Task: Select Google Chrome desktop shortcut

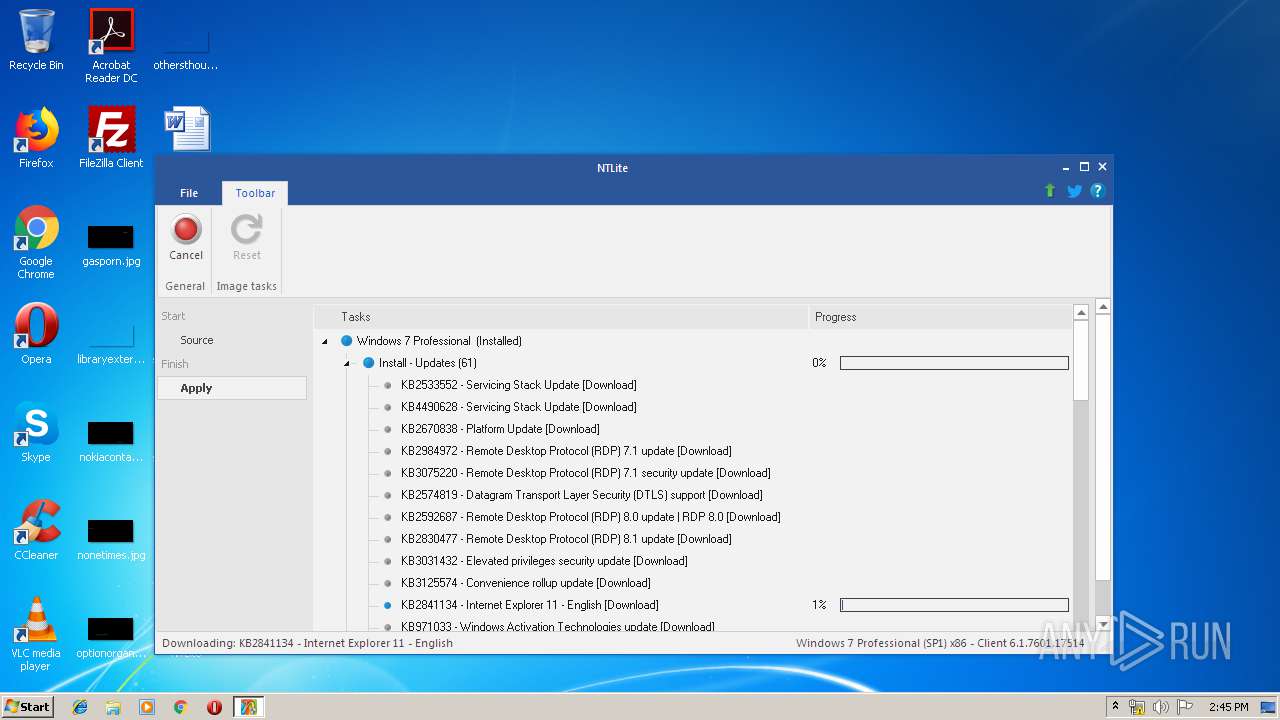Action: click(x=36, y=242)
